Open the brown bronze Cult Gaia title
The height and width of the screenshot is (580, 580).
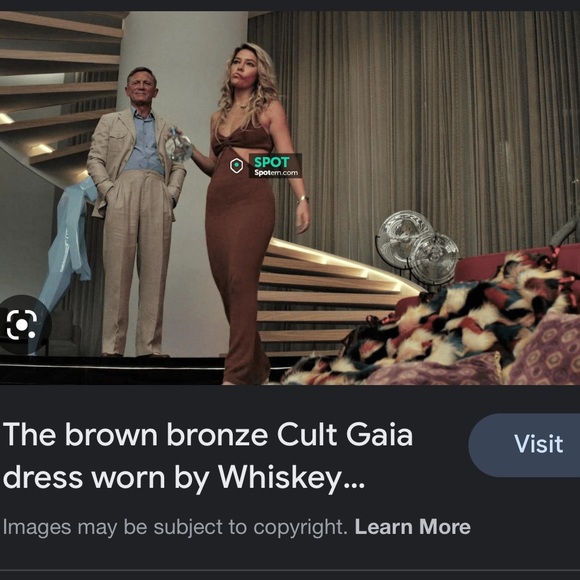(x=207, y=456)
